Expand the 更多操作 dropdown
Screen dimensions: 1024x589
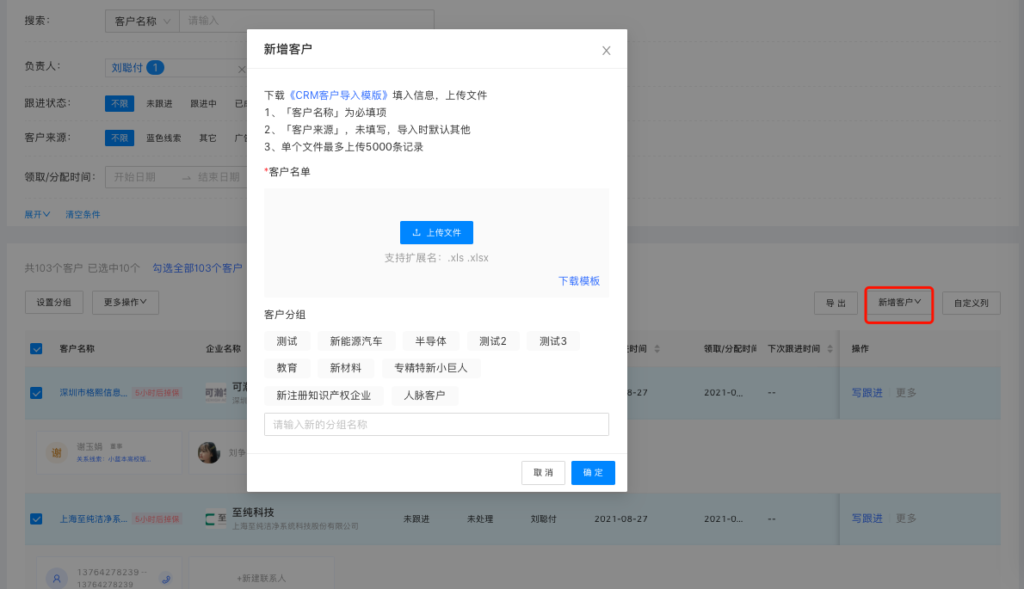coord(125,301)
